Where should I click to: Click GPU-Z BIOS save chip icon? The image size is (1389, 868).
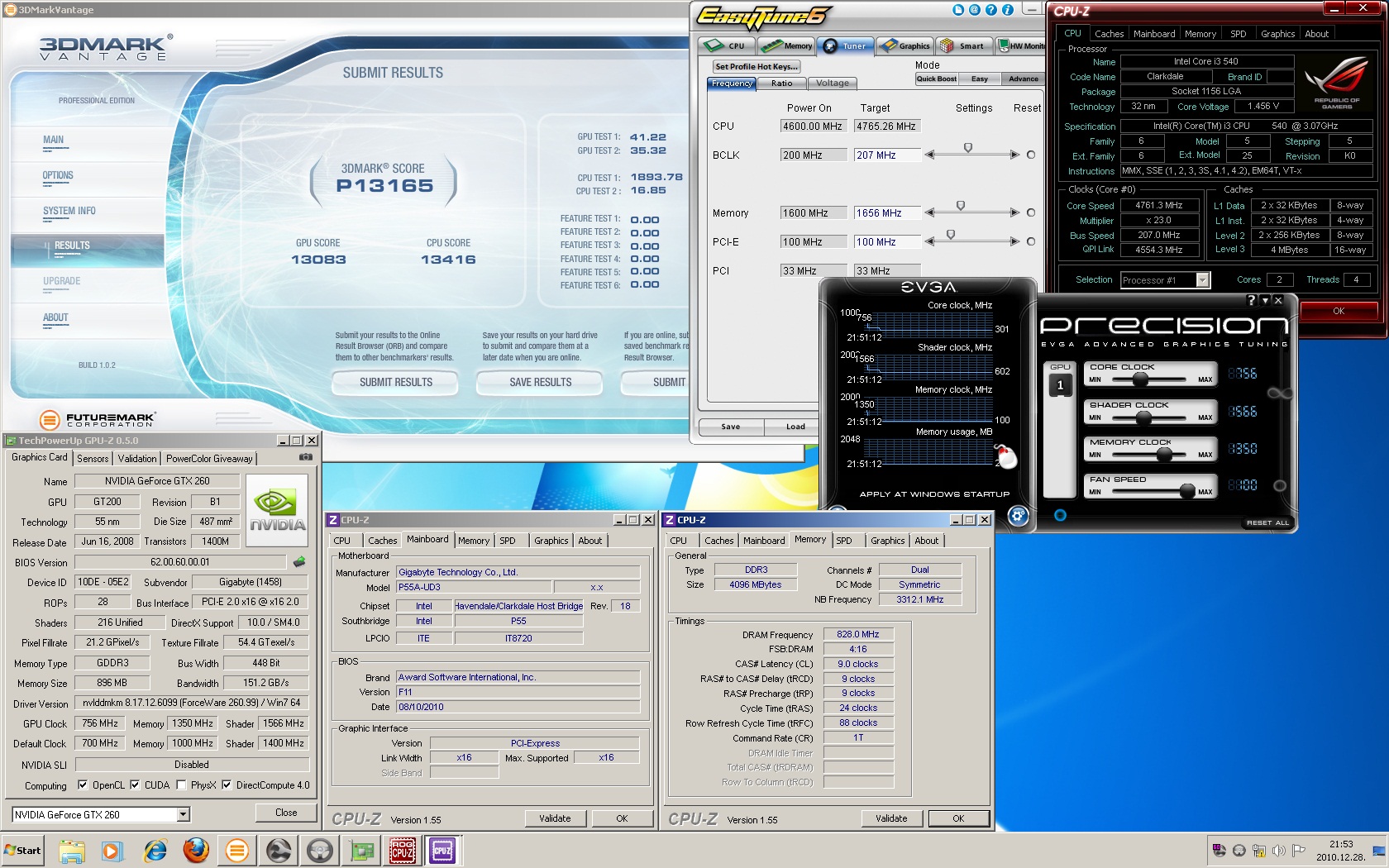click(x=299, y=561)
